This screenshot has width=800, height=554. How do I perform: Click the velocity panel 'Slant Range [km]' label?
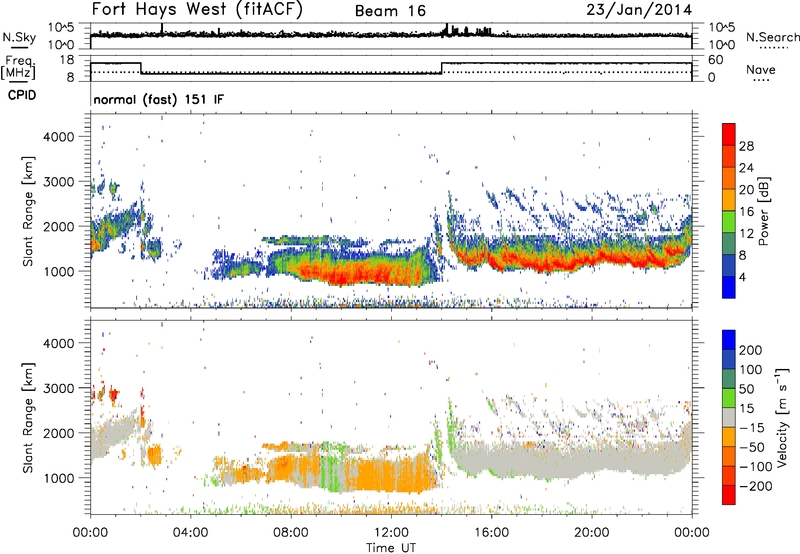pyautogui.click(x=28, y=418)
